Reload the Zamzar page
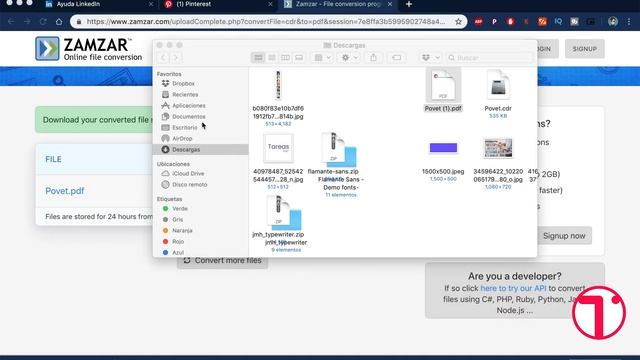This screenshot has height=360, width=640. pyautogui.click(x=43, y=21)
